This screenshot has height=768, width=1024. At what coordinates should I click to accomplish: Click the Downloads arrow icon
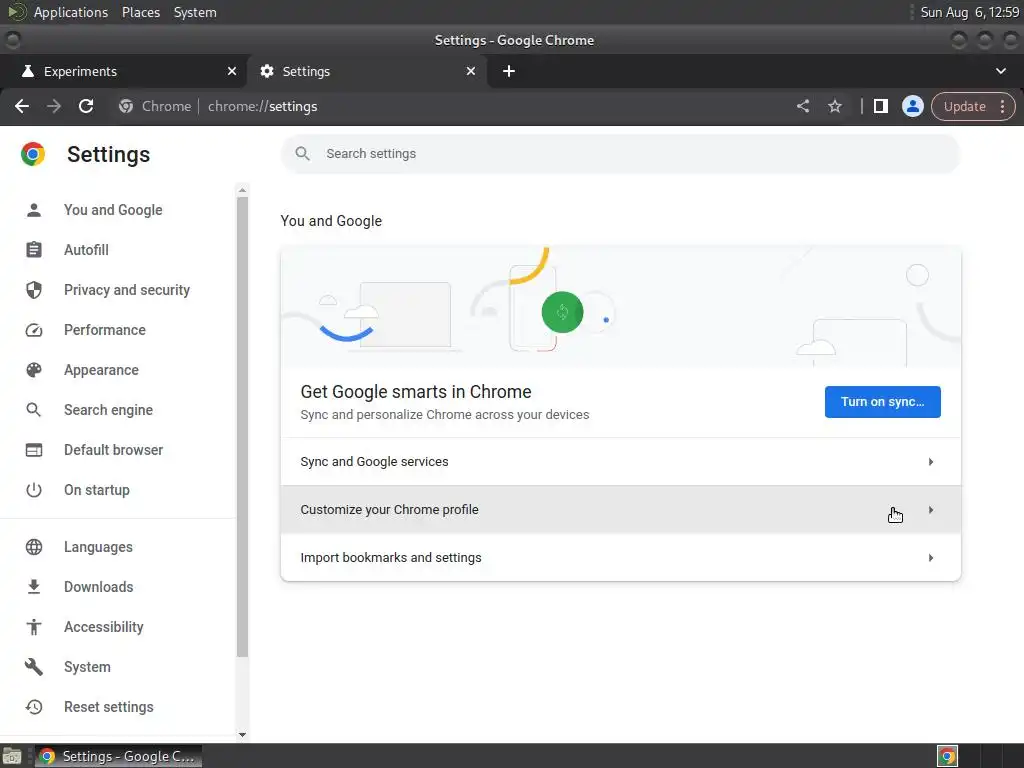tap(34, 586)
